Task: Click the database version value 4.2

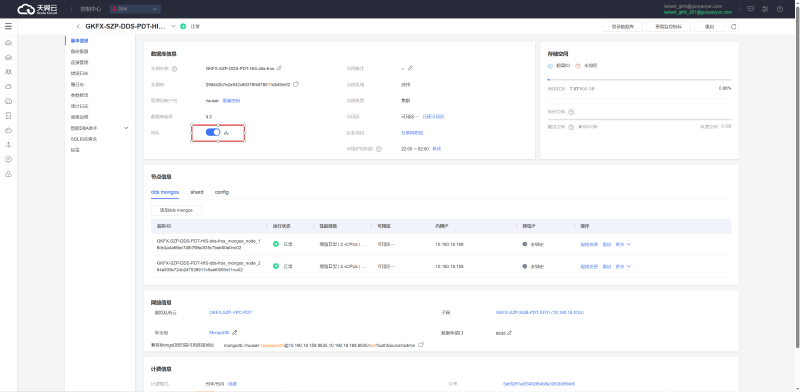Action: [x=209, y=117]
